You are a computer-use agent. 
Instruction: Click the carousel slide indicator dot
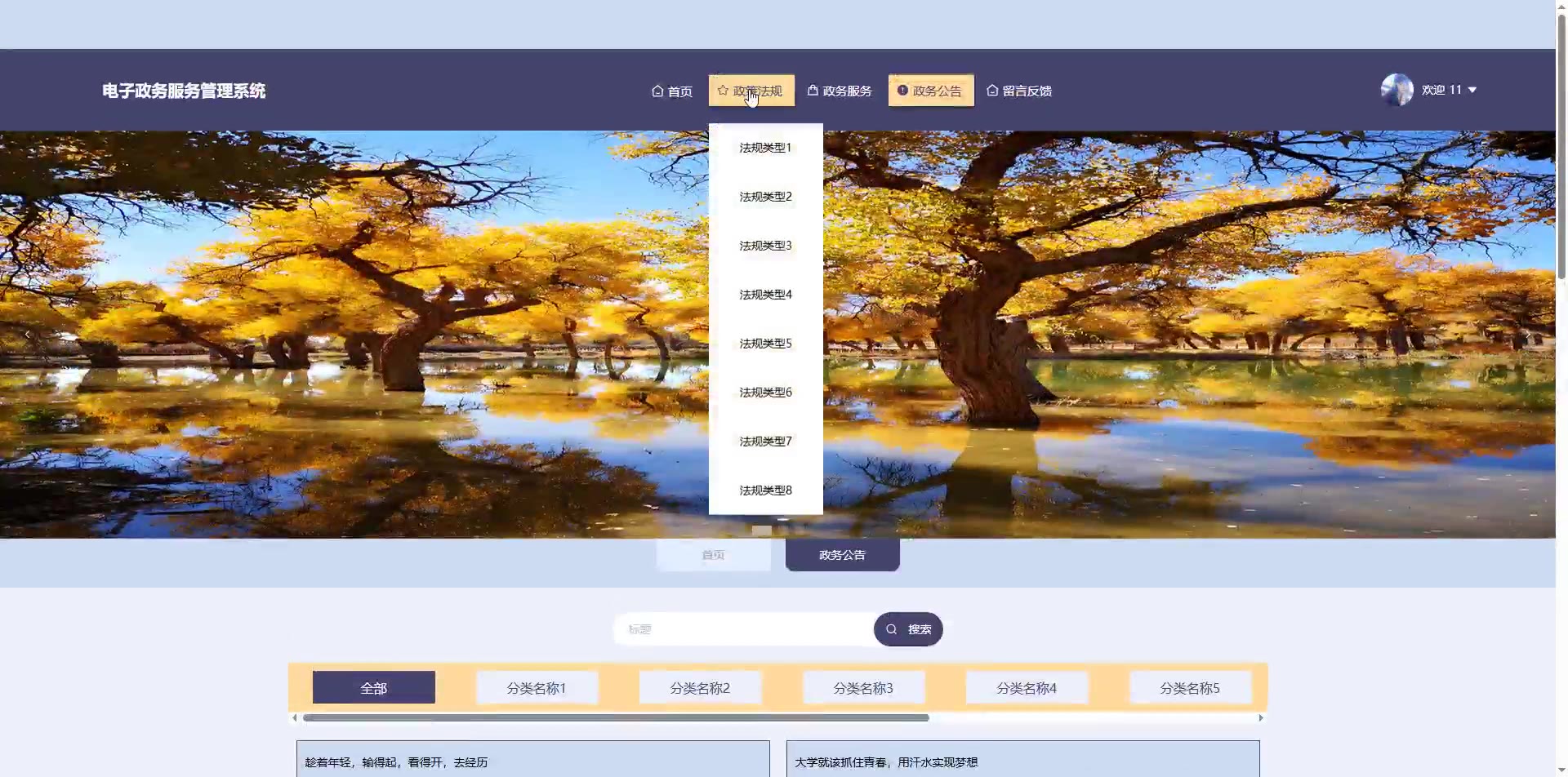(762, 531)
